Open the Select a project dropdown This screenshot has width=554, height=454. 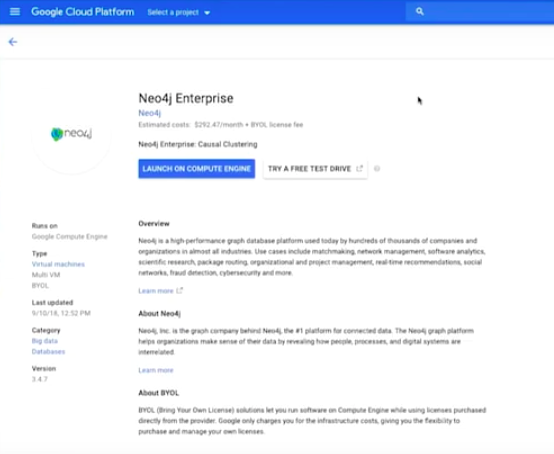[x=178, y=12]
